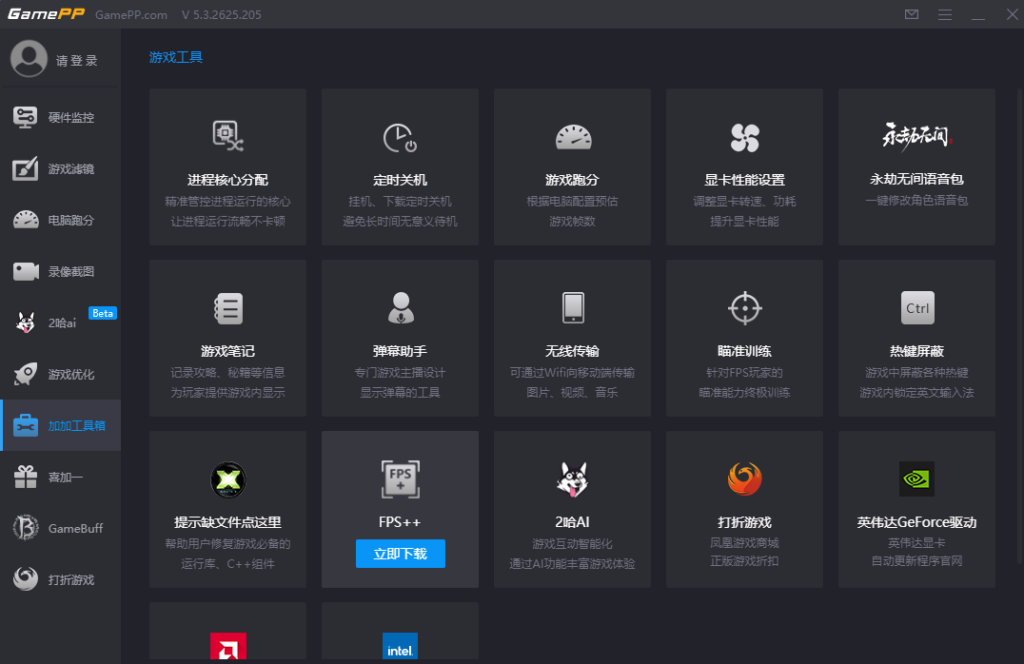Image resolution: width=1024 pixels, height=664 pixels.
Task: Open the 游戏优化 rocket icon
Action: pyautogui.click(x=25, y=374)
